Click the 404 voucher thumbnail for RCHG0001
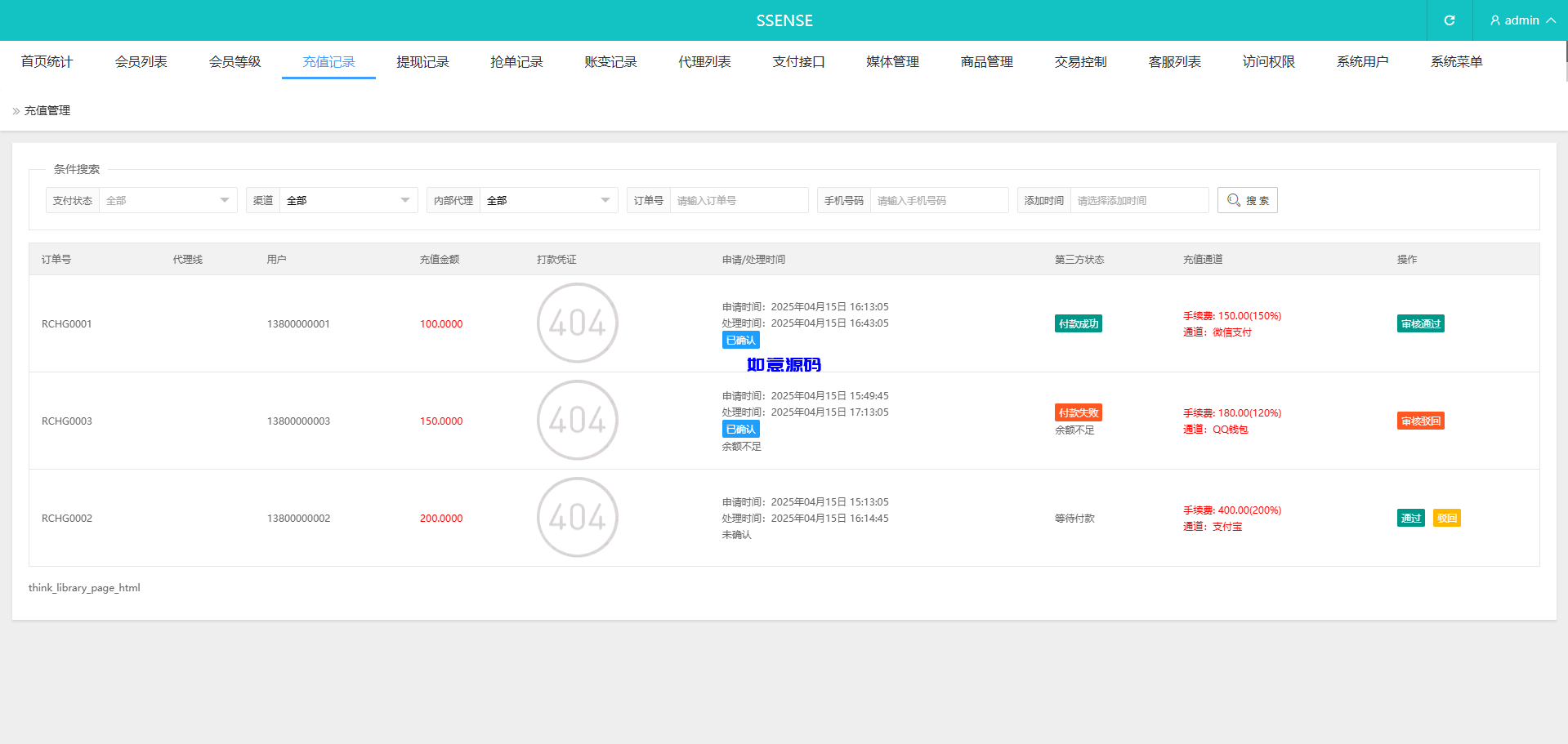The image size is (1568, 744). [578, 323]
